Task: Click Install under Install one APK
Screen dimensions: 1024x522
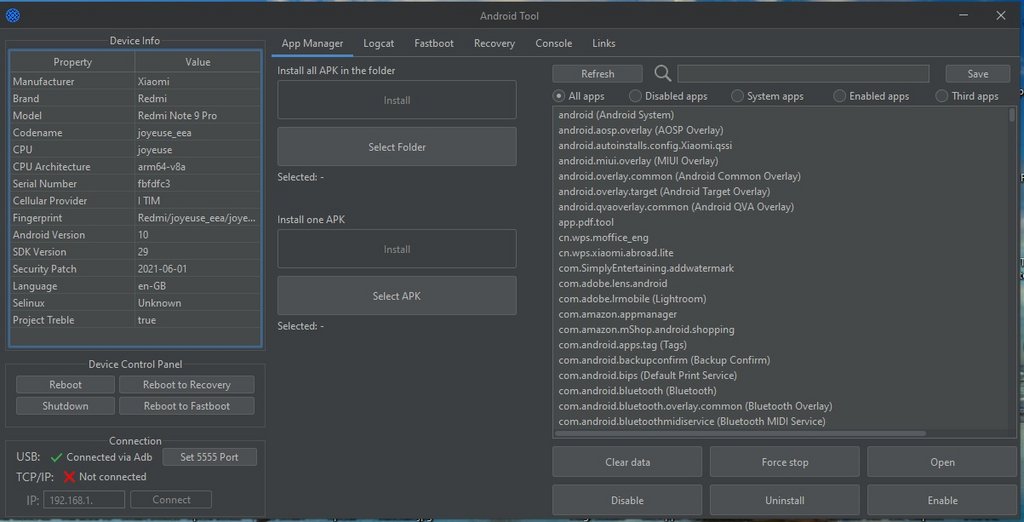Action: click(397, 249)
